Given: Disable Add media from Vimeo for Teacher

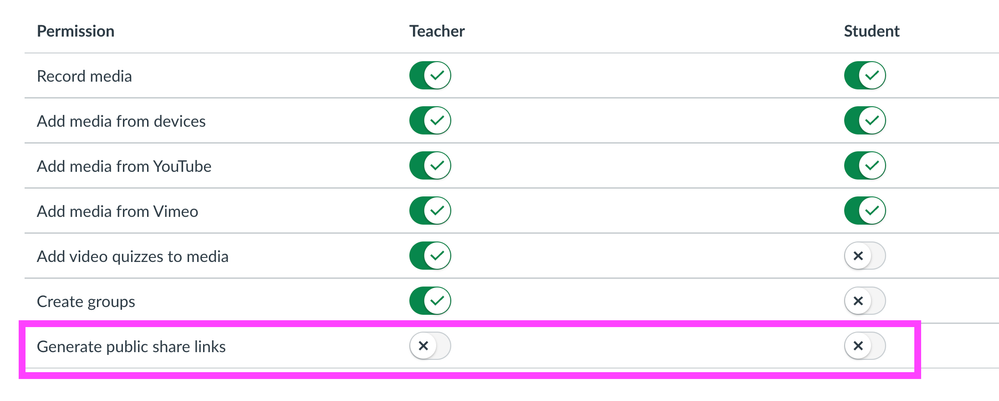Looking at the screenshot, I should click(430, 211).
